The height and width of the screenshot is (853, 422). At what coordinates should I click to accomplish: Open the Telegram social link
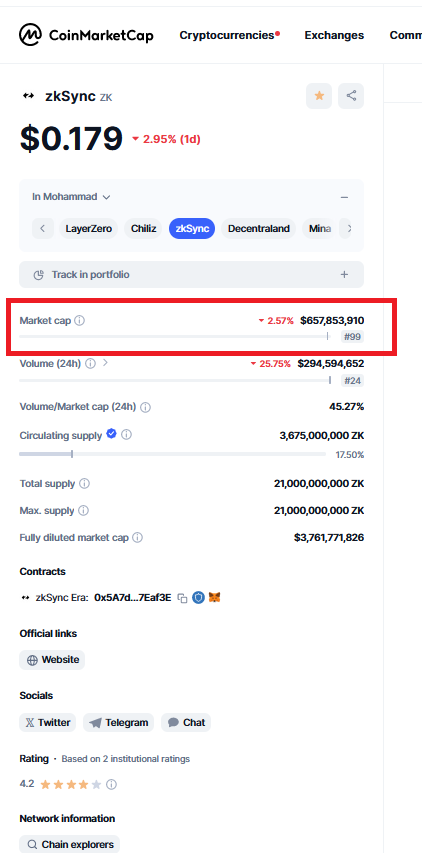click(x=119, y=722)
